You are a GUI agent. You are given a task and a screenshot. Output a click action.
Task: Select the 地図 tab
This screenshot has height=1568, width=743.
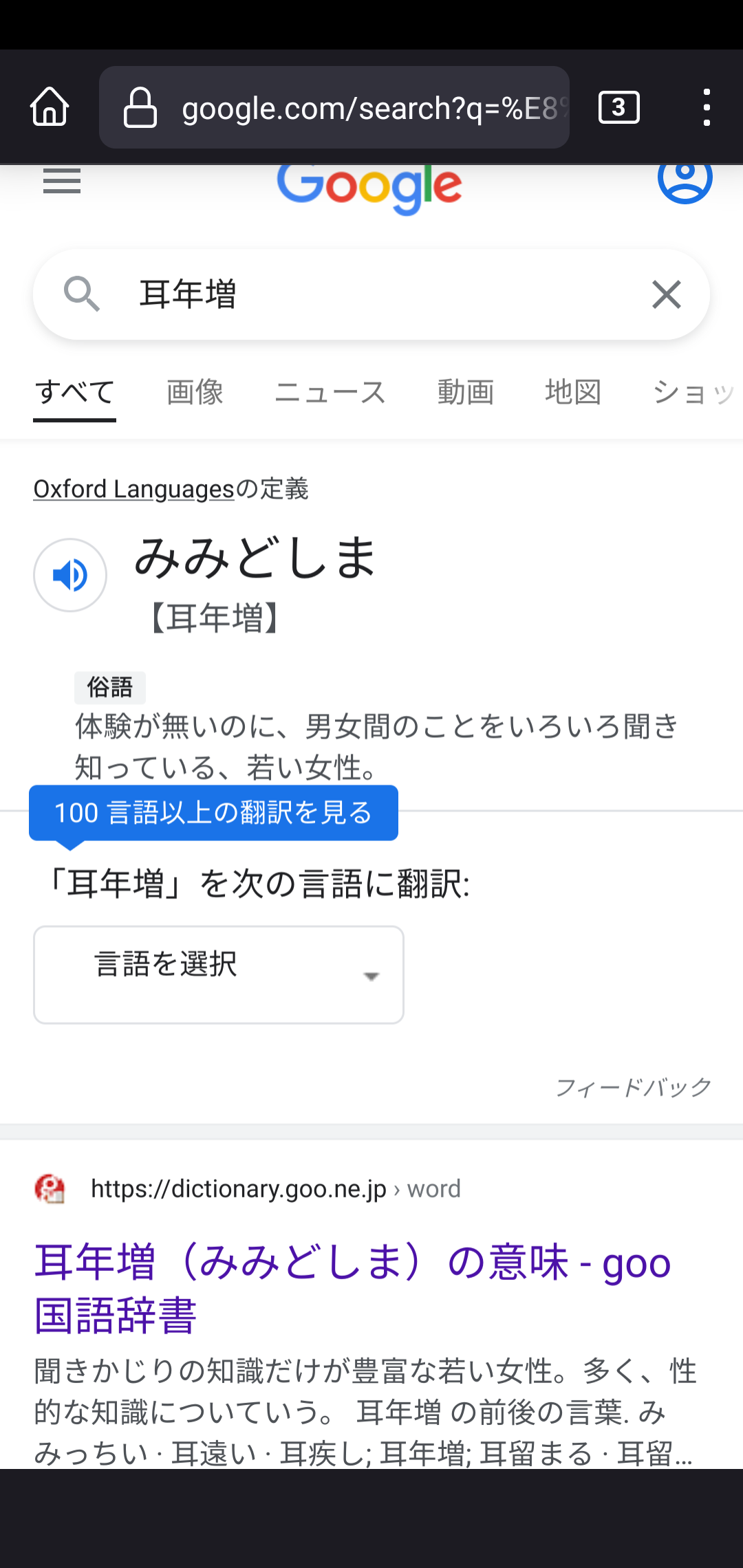click(573, 393)
